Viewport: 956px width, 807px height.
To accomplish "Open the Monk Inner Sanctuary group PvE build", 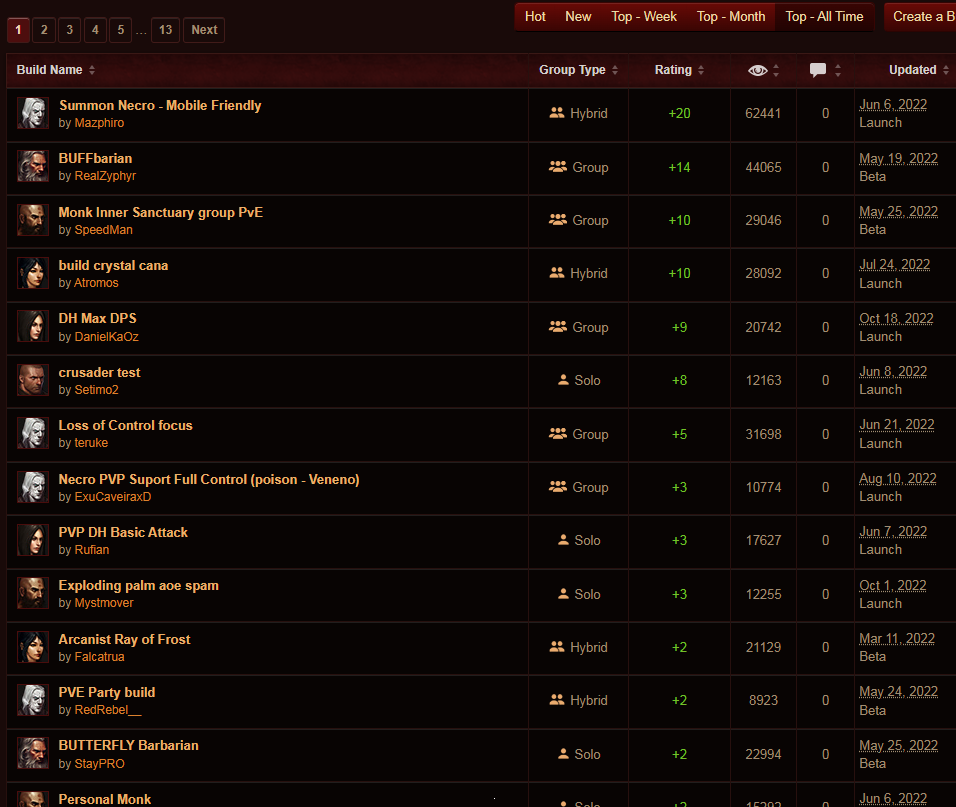I will pos(161,212).
